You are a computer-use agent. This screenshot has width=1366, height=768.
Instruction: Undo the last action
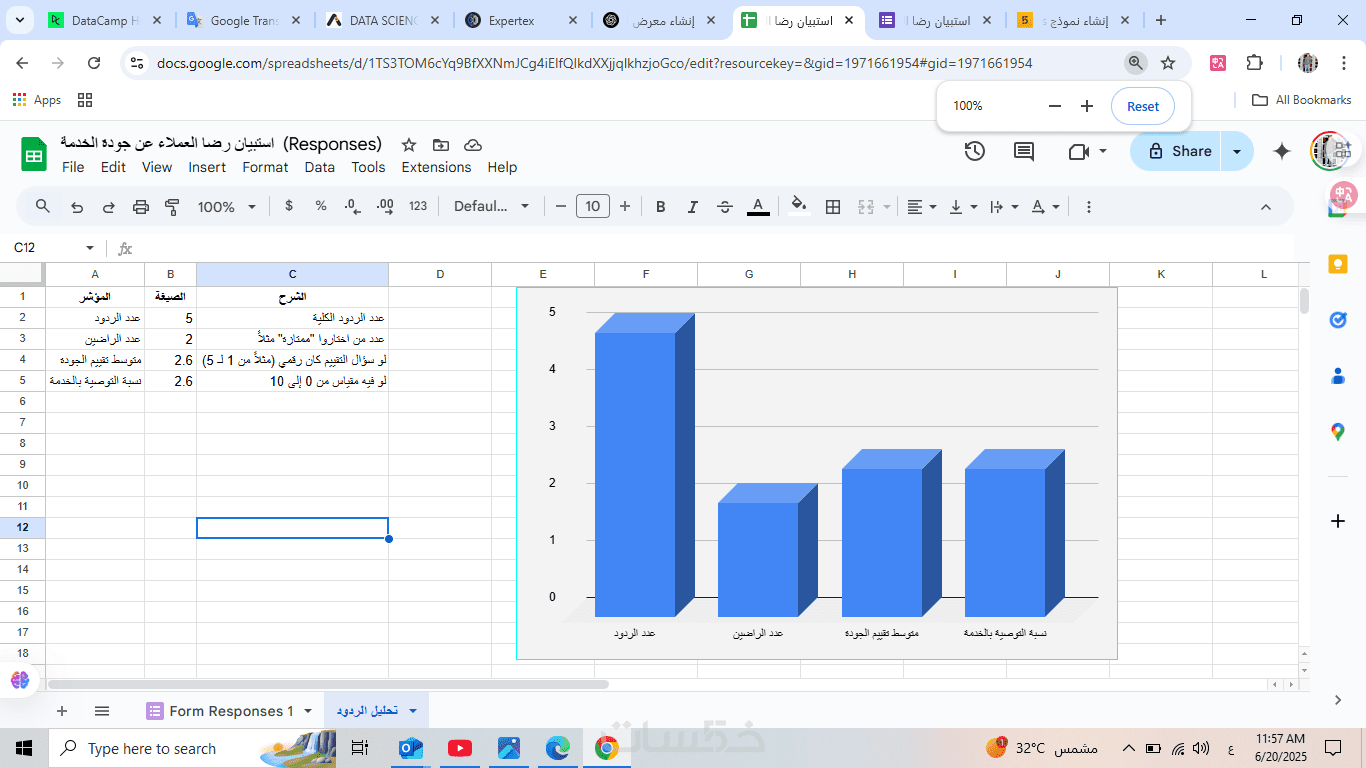pyautogui.click(x=77, y=207)
